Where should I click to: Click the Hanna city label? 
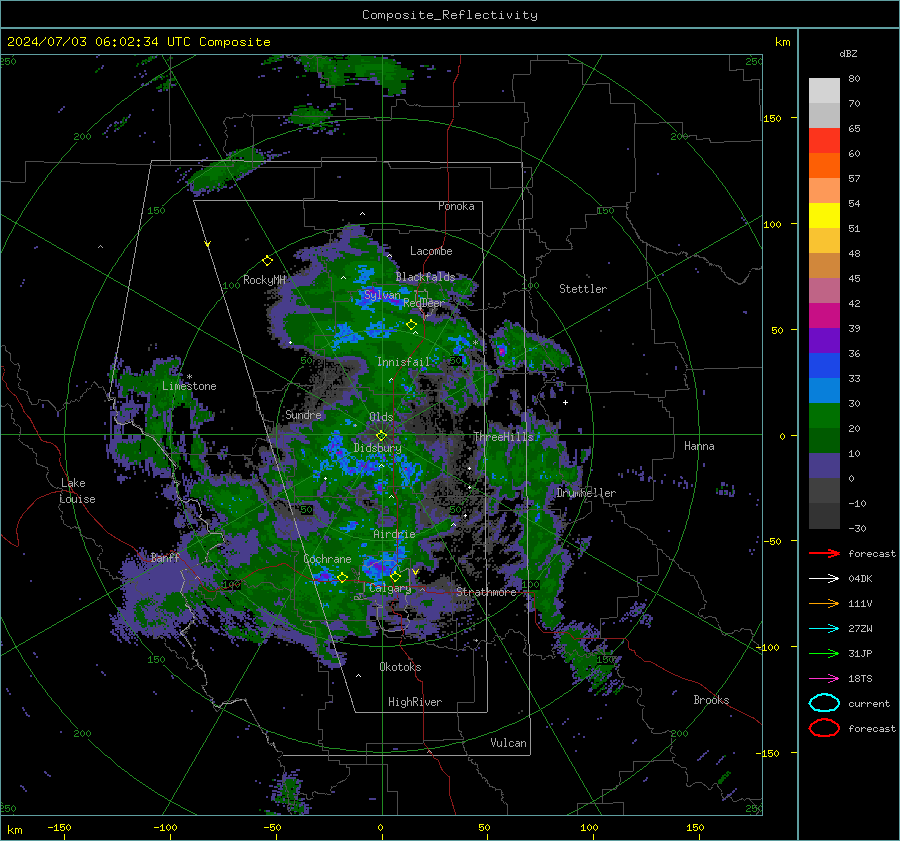[x=699, y=446]
